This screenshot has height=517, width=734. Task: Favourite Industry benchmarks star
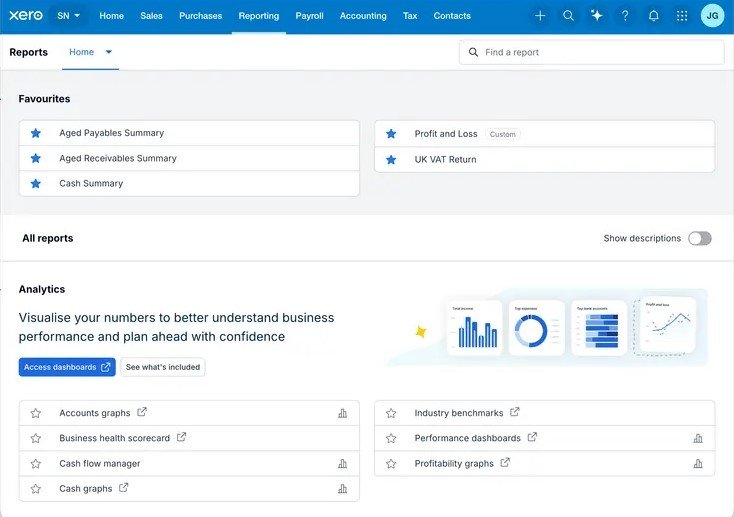pyautogui.click(x=391, y=413)
